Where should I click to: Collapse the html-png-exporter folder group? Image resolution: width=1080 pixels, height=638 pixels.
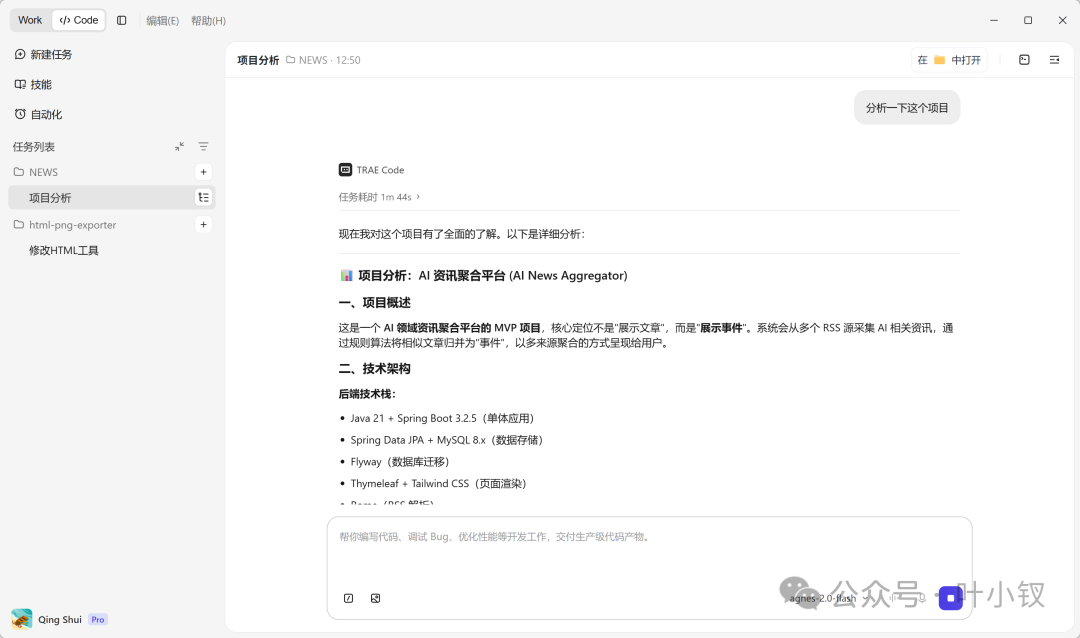click(x=65, y=225)
